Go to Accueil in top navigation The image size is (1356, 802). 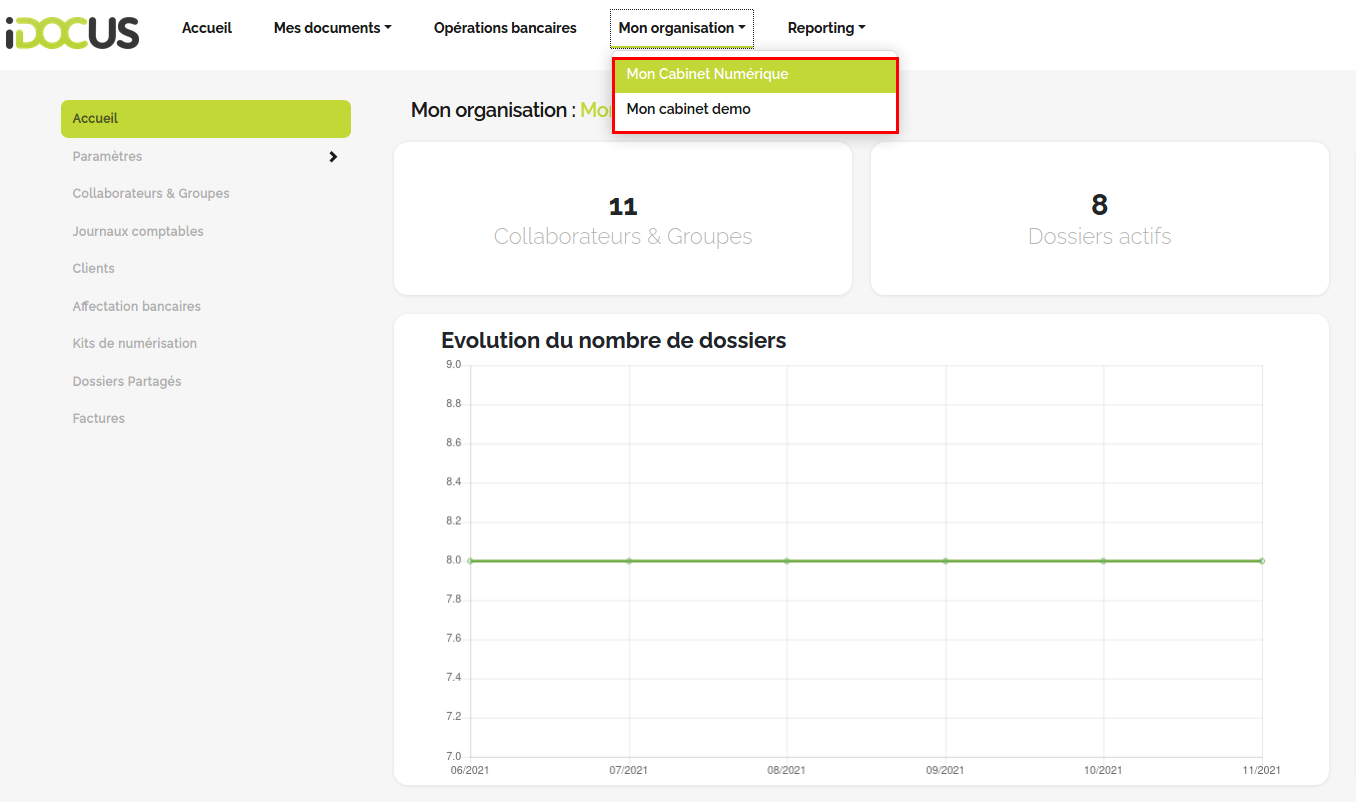coord(207,28)
